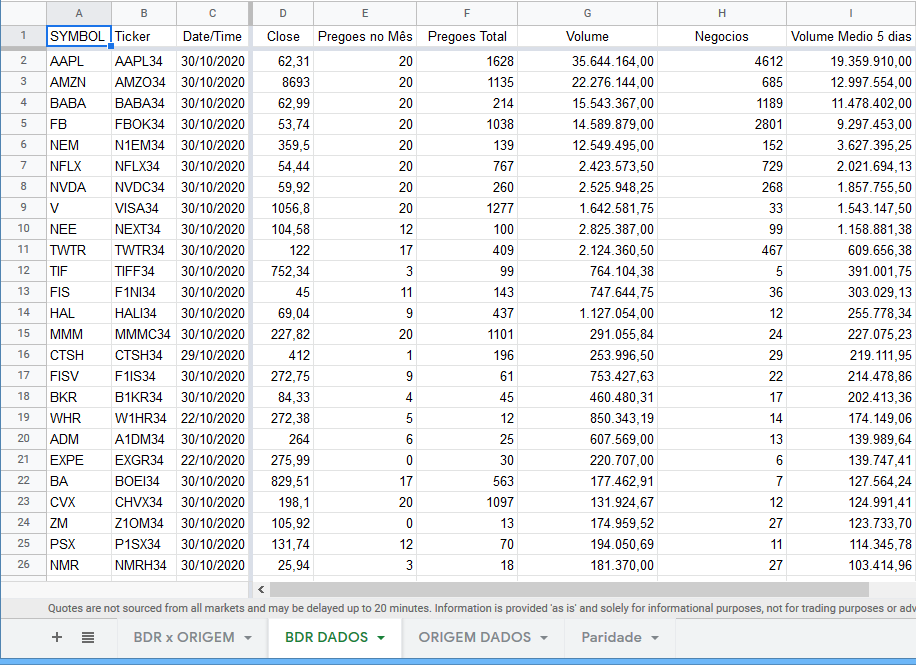Click the Negocios header cell
This screenshot has width=916, height=665.
coord(722,36)
